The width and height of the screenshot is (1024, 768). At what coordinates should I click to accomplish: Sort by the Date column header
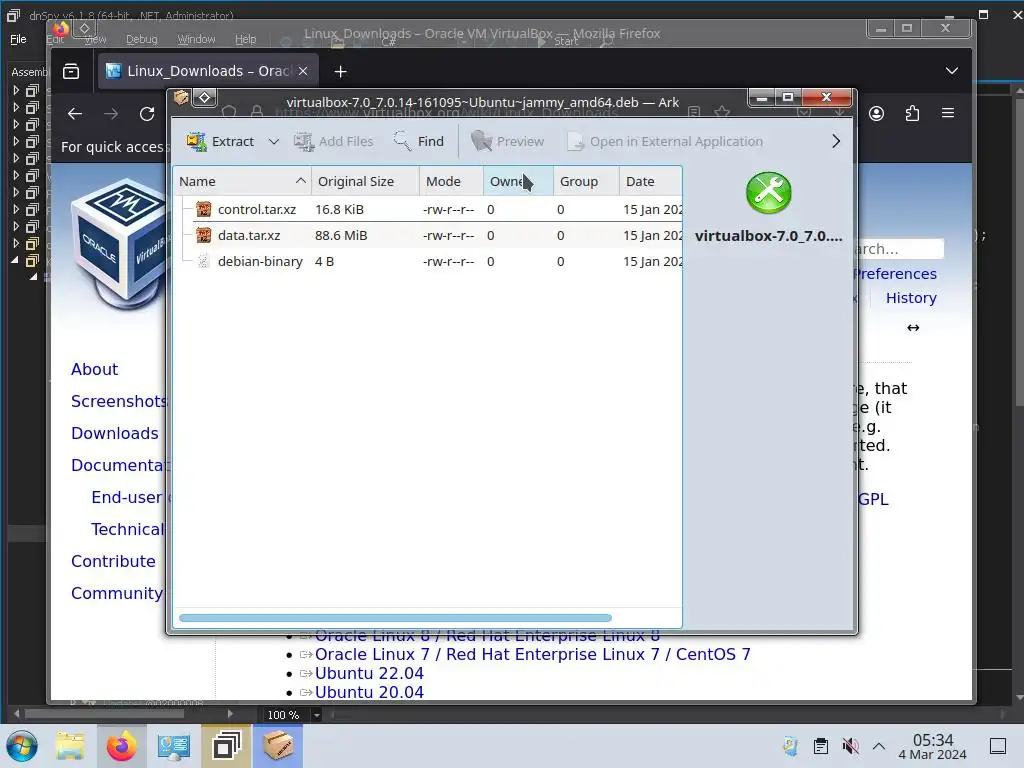tap(650, 182)
